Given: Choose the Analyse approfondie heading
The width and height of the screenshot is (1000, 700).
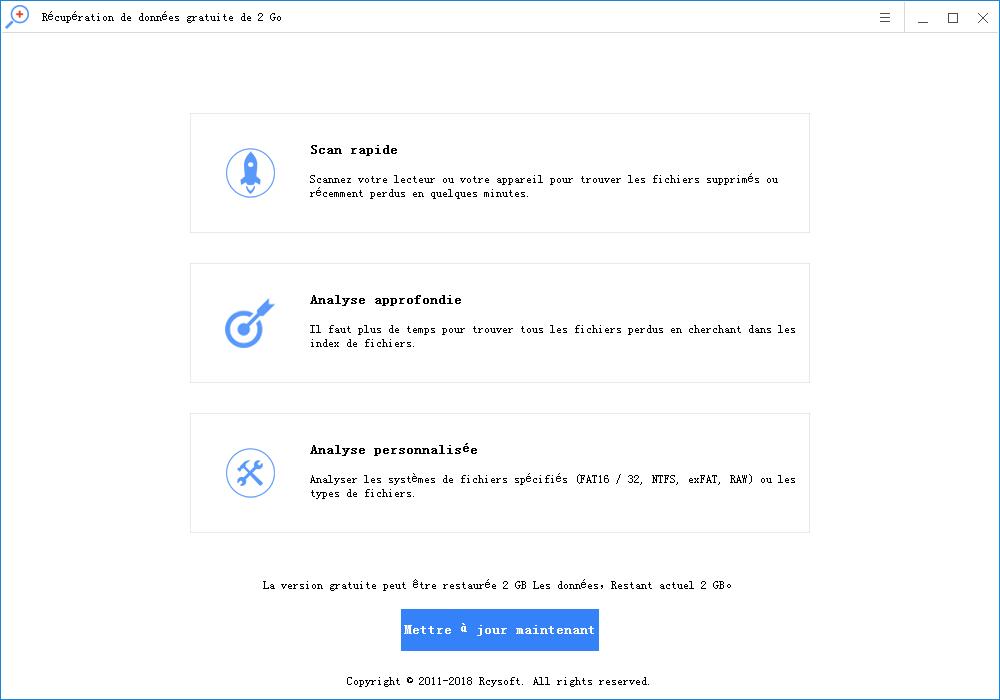Looking at the screenshot, I should pyautogui.click(x=386, y=300).
